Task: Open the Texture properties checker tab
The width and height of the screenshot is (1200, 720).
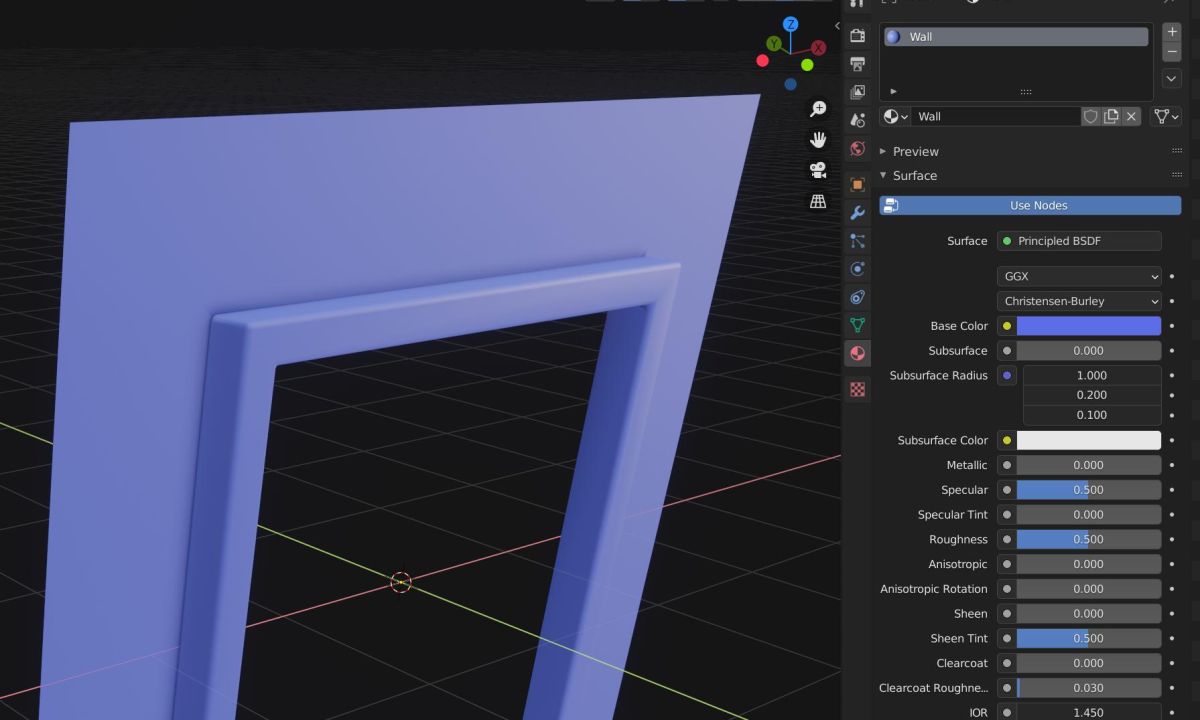Action: click(857, 389)
